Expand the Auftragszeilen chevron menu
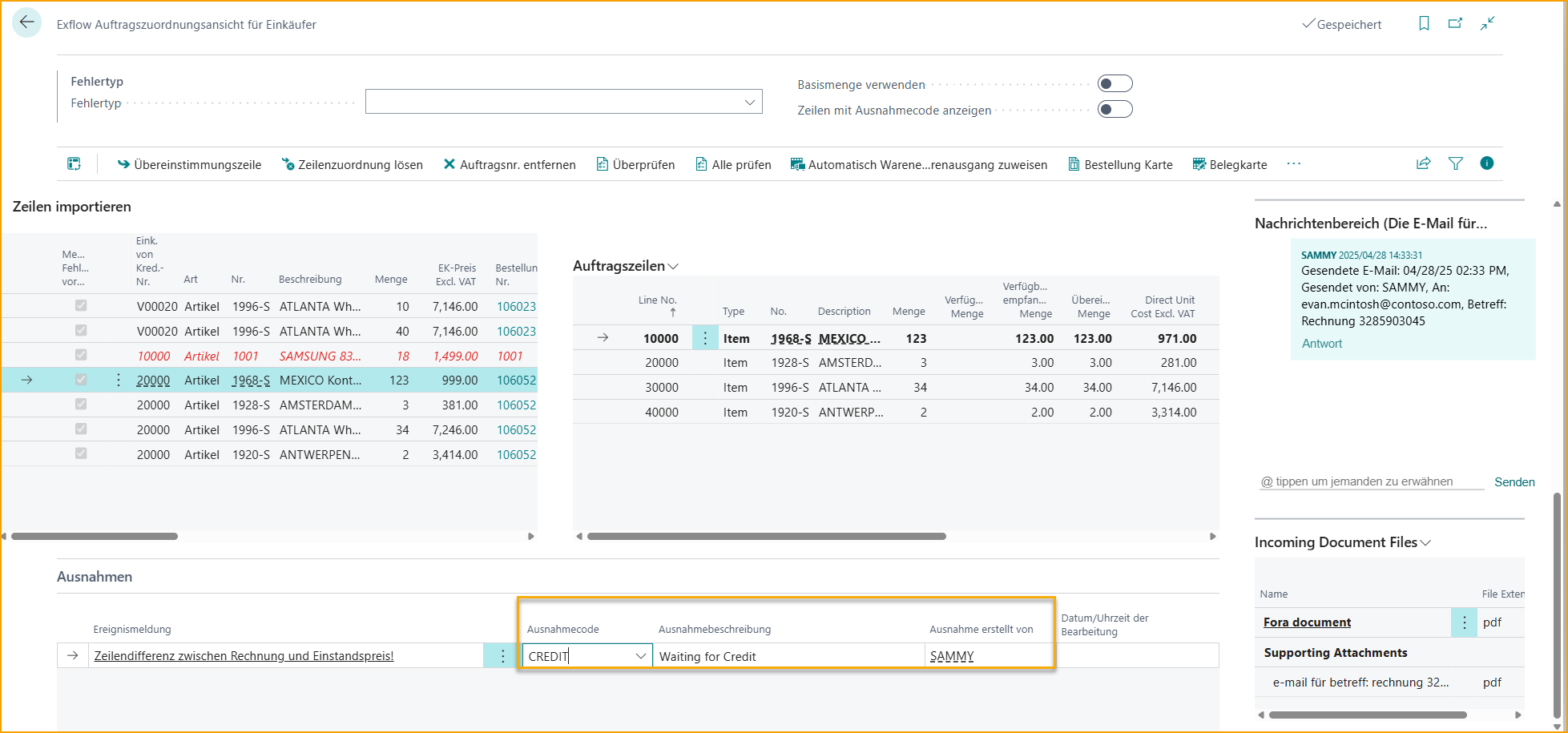The width and height of the screenshot is (1568, 733). (x=673, y=267)
